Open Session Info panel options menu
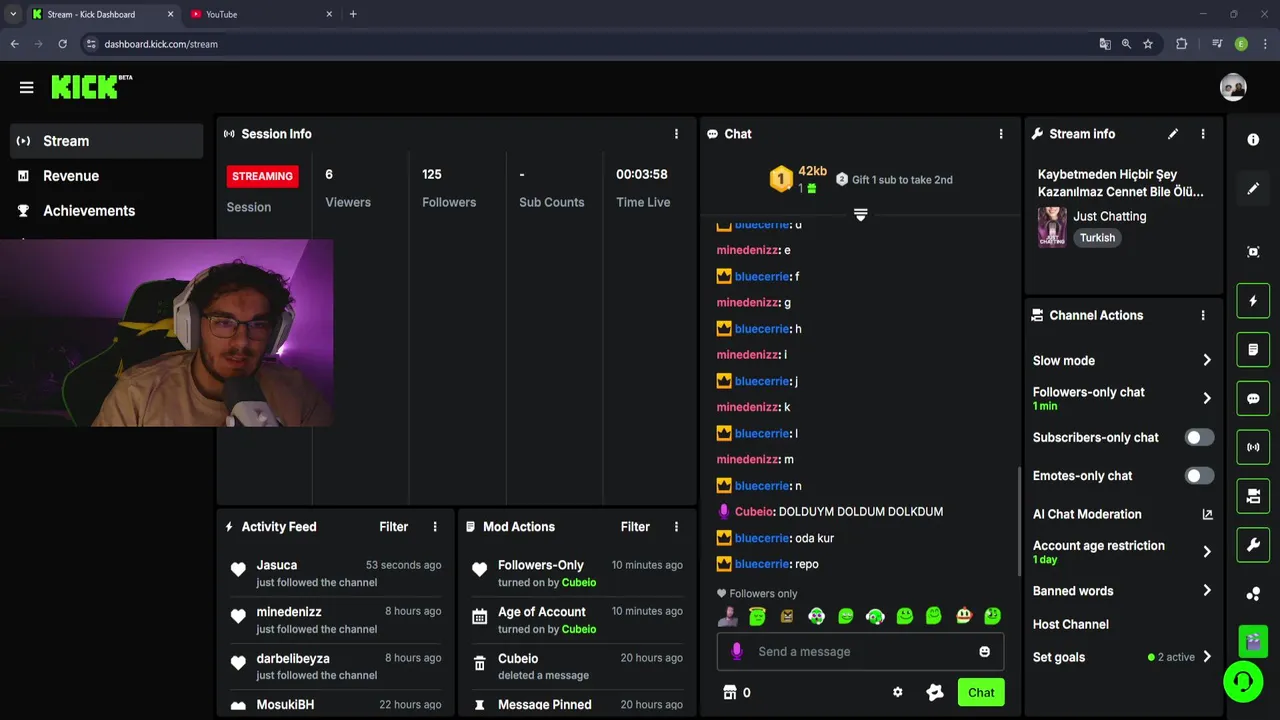This screenshot has height=720, width=1280. (676, 134)
